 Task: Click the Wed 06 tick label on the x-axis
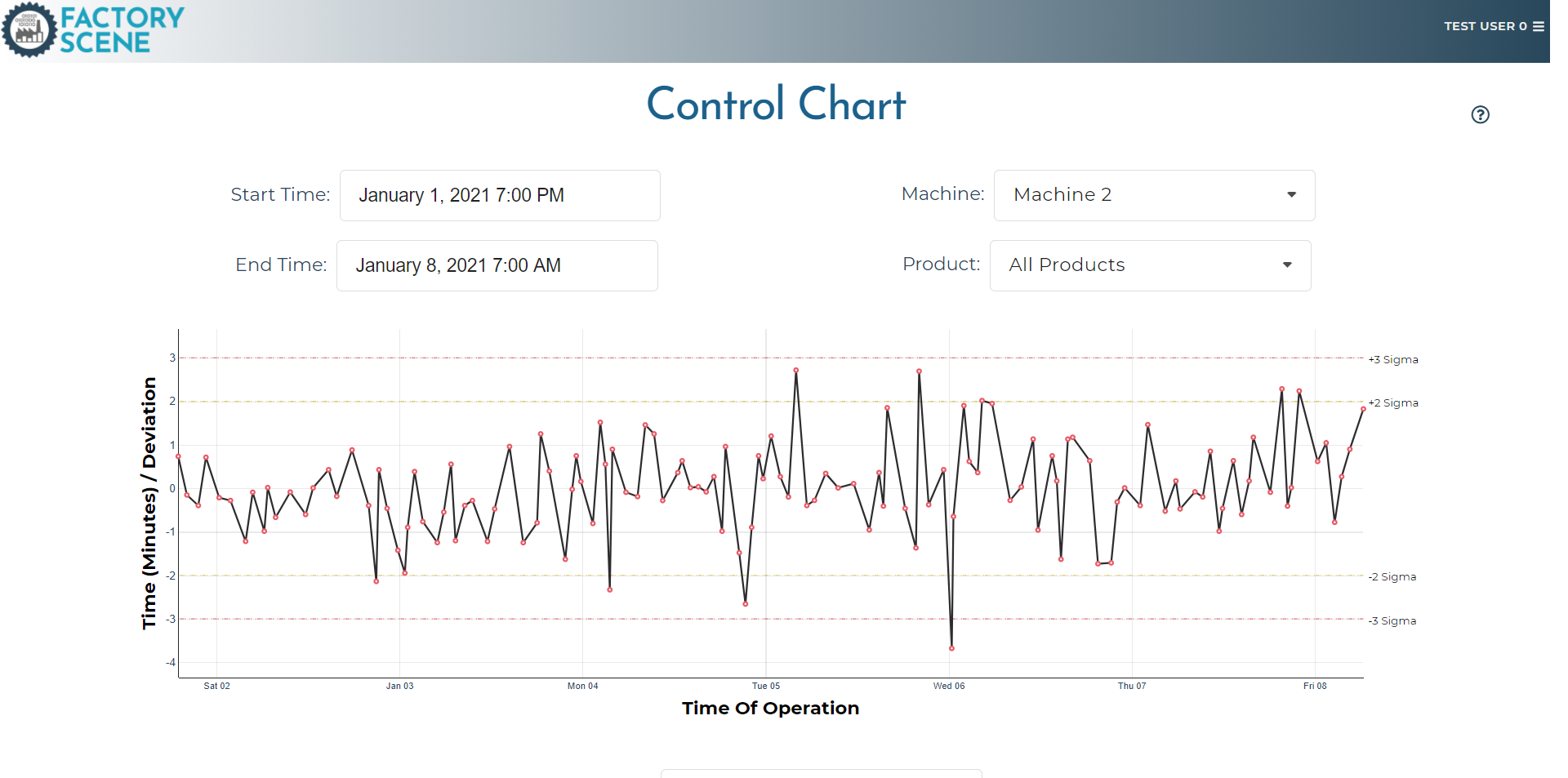click(950, 686)
